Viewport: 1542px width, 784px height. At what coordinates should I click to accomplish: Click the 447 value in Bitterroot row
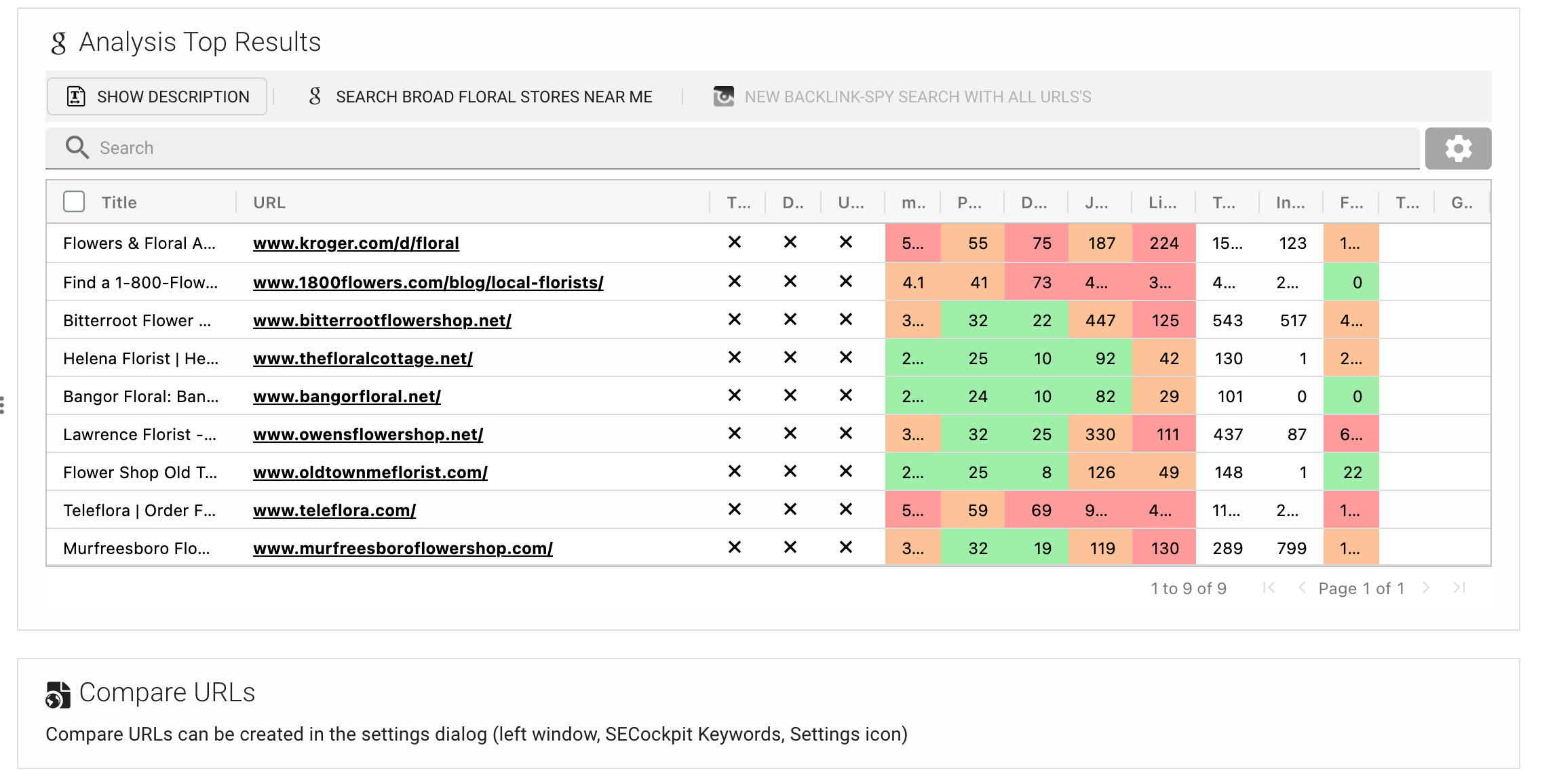pyautogui.click(x=1100, y=320)
